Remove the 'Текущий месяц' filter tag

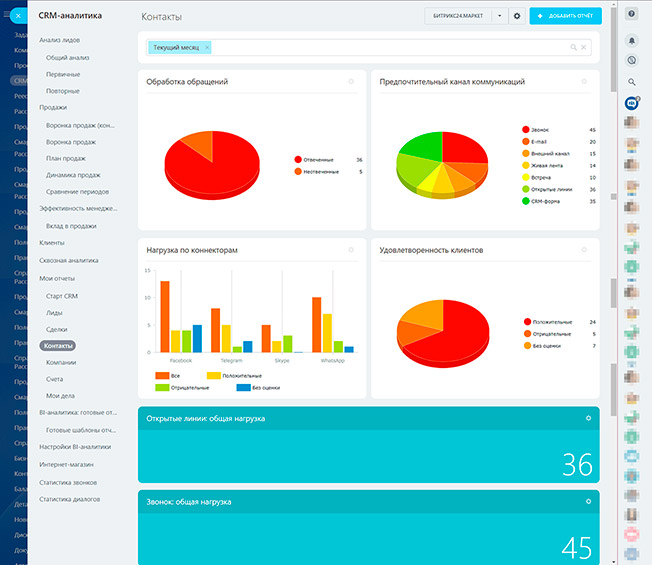tap(207, 47)
